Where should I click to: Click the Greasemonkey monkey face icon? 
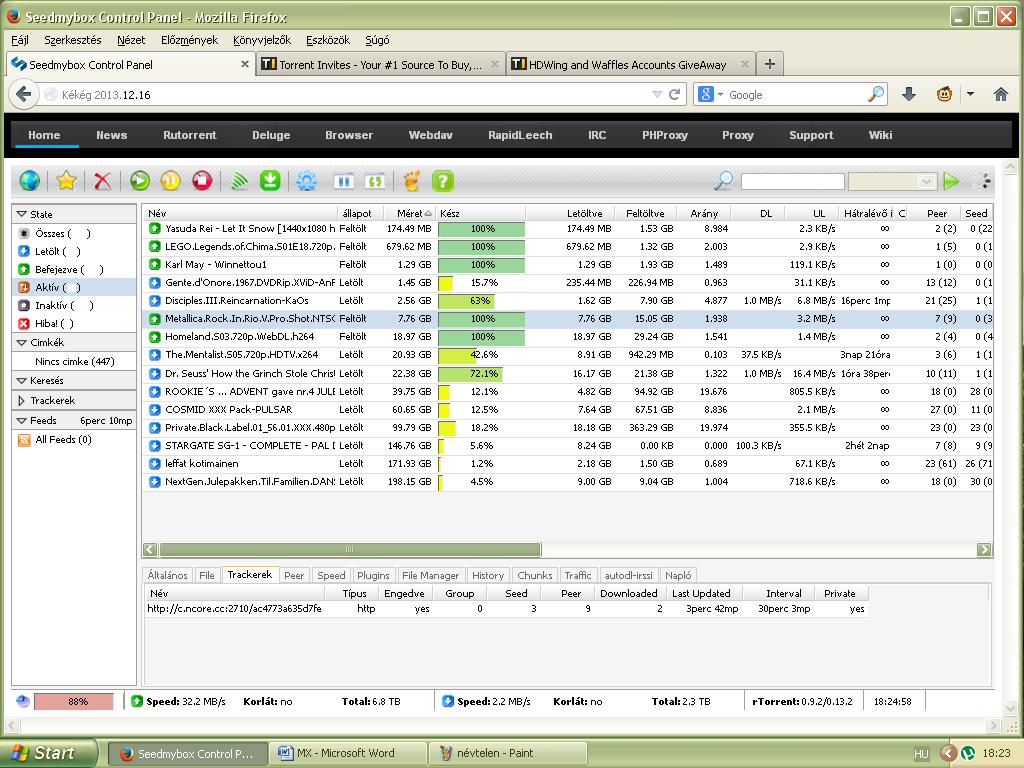[x=944, y=95]
